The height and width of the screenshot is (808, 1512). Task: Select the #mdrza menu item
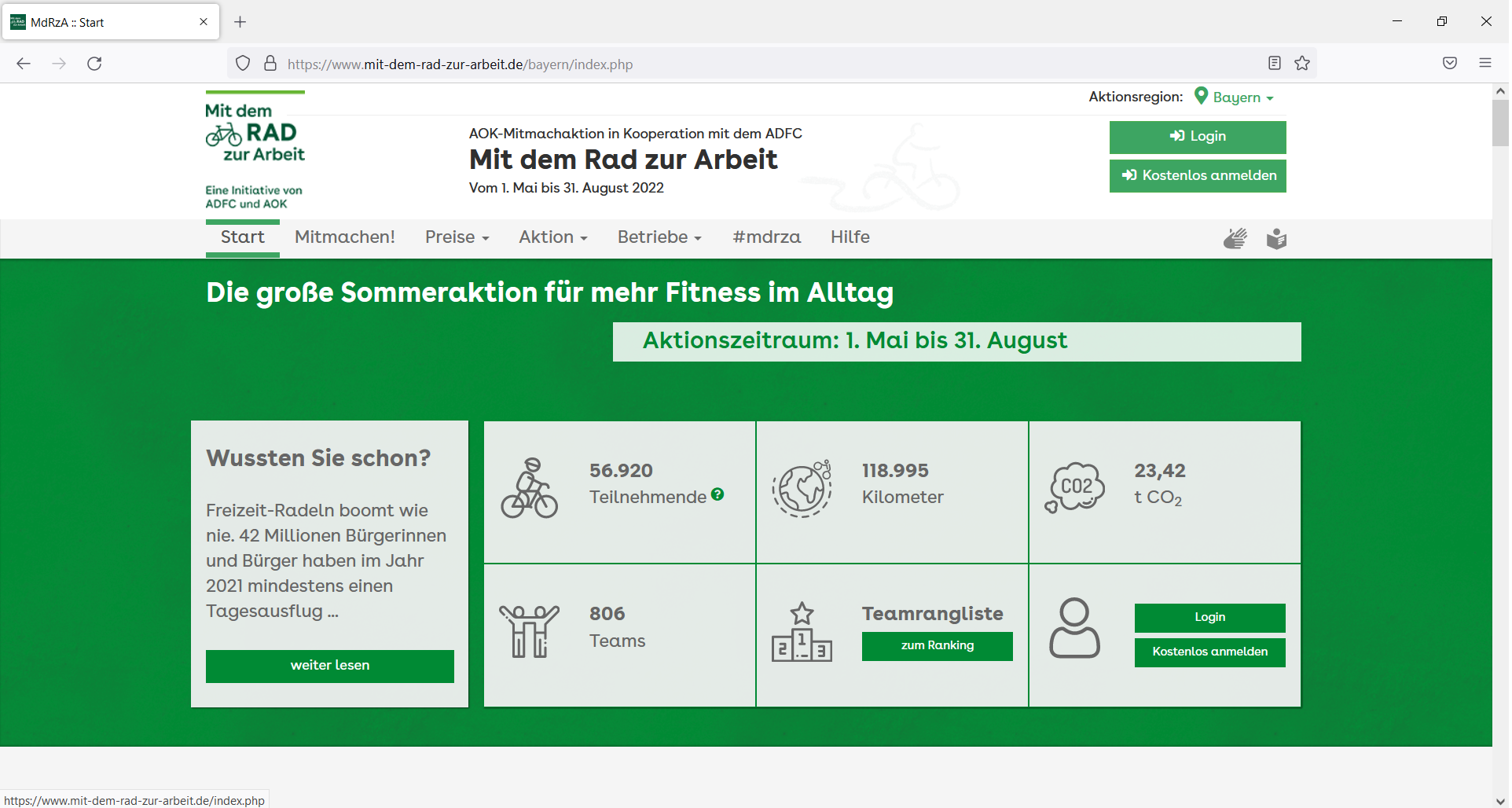766,237
